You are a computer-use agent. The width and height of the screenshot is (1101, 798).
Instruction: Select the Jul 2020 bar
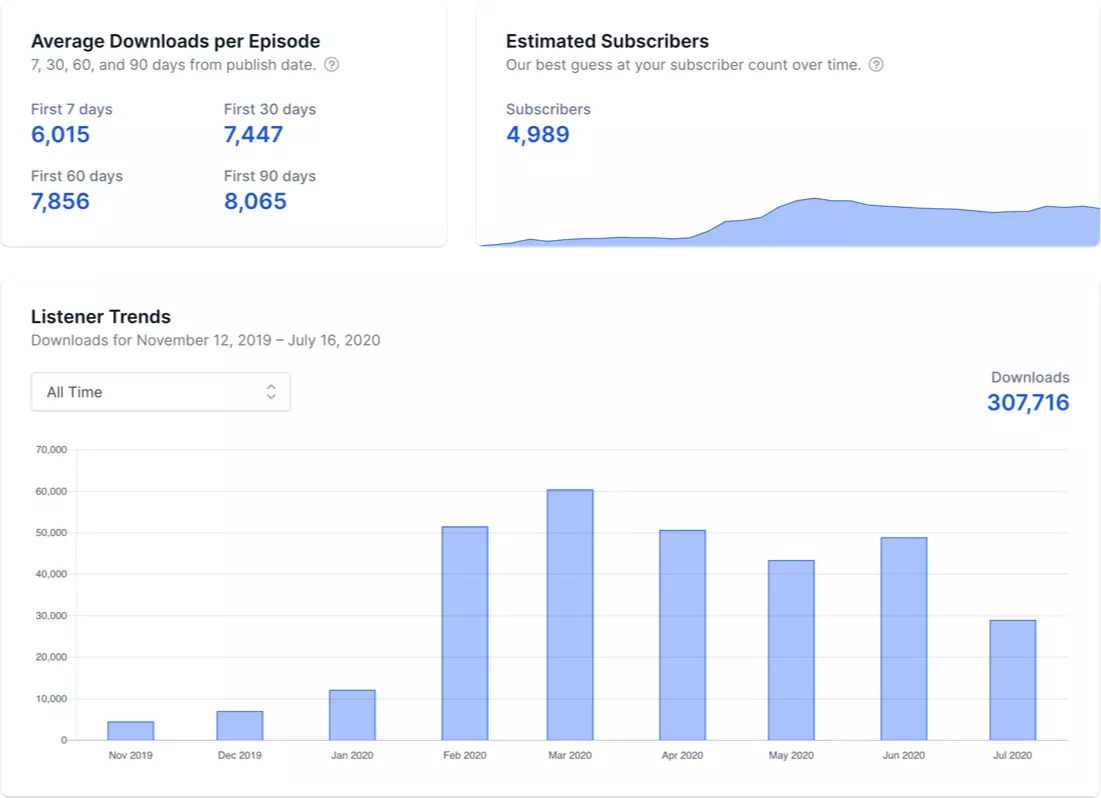point(1012,680)
